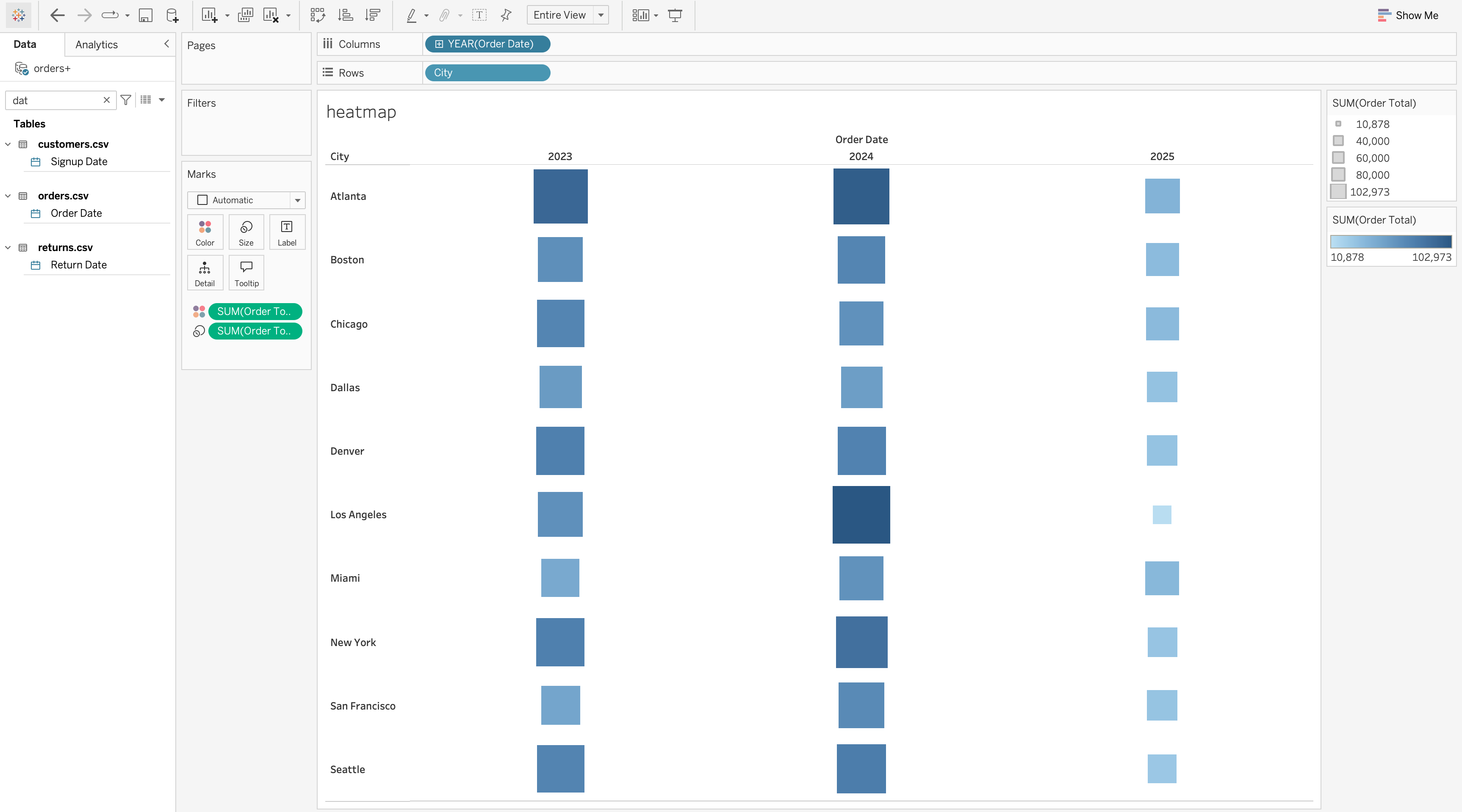
Task: Collapse the customers.csv table
Action: [8, 144]
